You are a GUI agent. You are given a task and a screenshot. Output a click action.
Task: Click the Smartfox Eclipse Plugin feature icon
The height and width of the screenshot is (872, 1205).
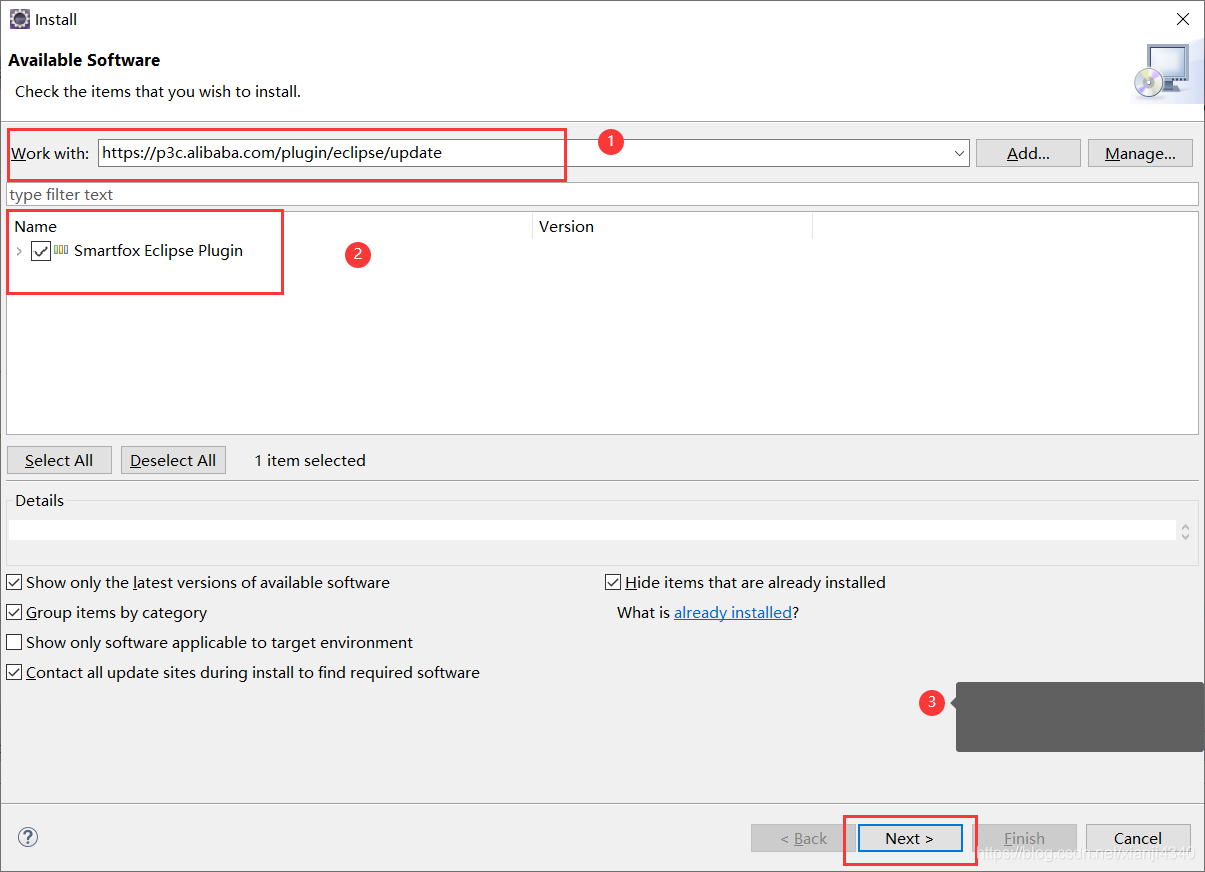[61, 251]
